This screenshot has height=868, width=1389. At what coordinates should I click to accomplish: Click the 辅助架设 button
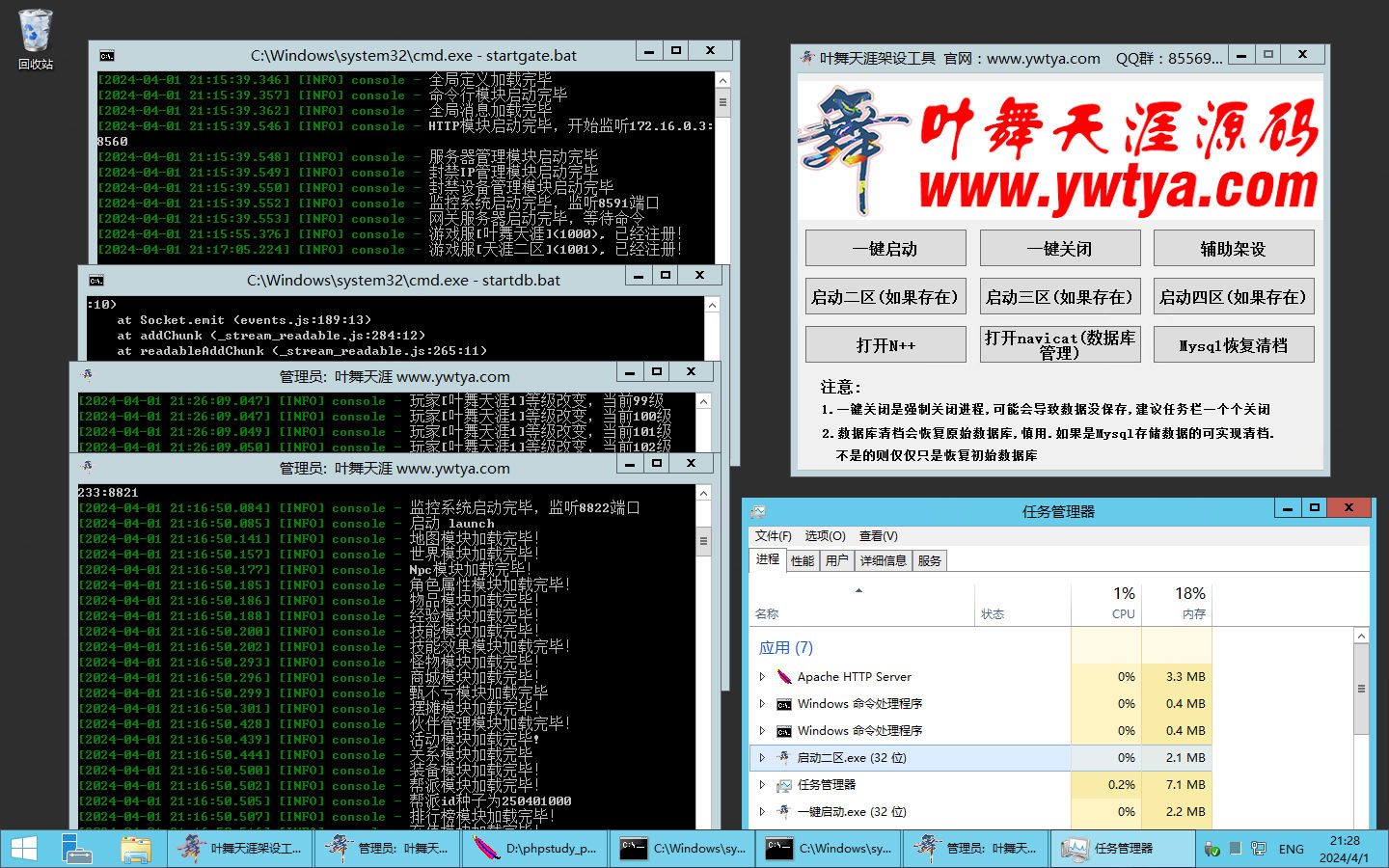pos(1234,248)
